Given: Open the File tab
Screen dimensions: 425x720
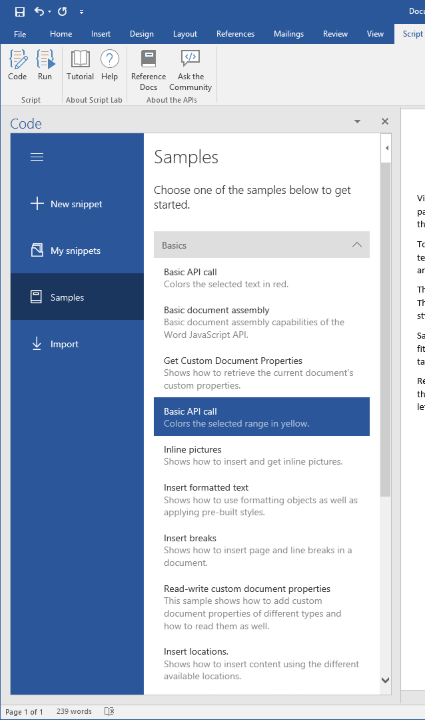Looking at the screenshot, I should (20, 34).
